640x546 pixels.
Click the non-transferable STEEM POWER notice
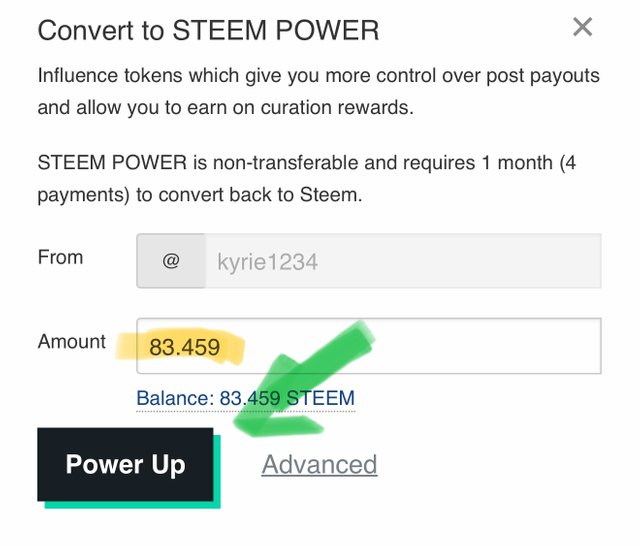pyautogui.click(x=306, y=179)
